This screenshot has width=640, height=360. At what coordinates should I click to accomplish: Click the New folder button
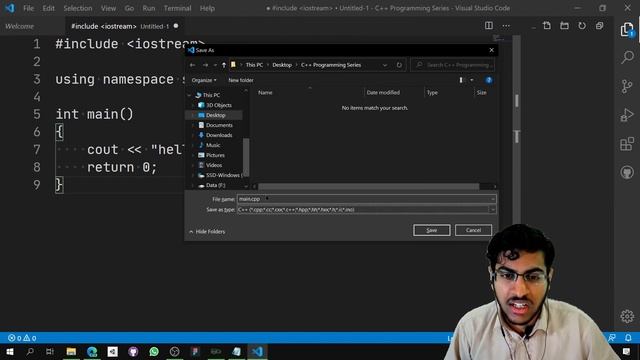[241, 80]
